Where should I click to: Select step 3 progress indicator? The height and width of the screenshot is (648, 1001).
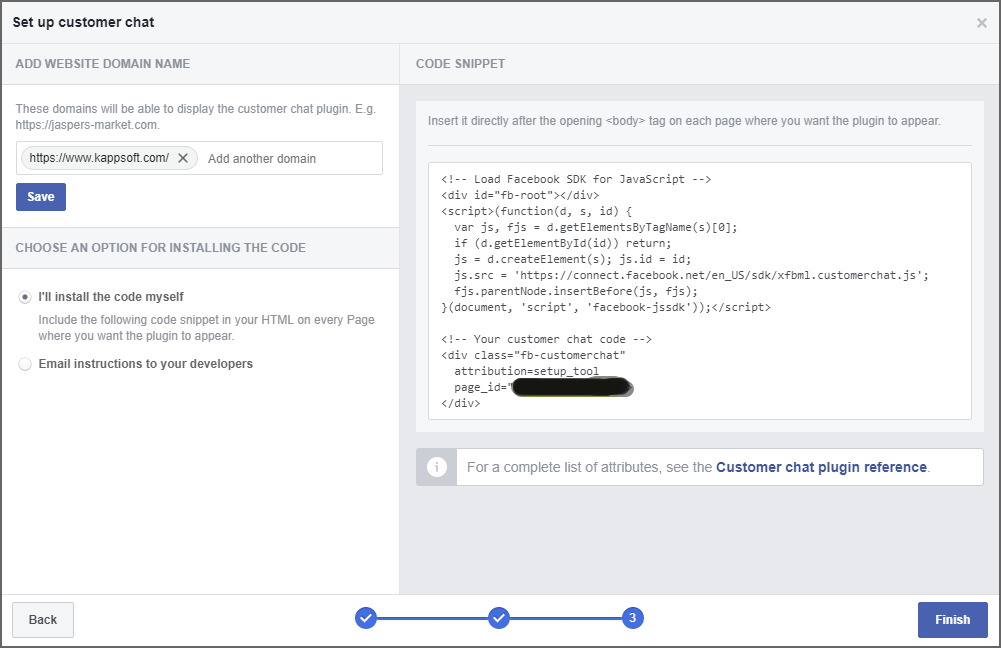[632, 618]
